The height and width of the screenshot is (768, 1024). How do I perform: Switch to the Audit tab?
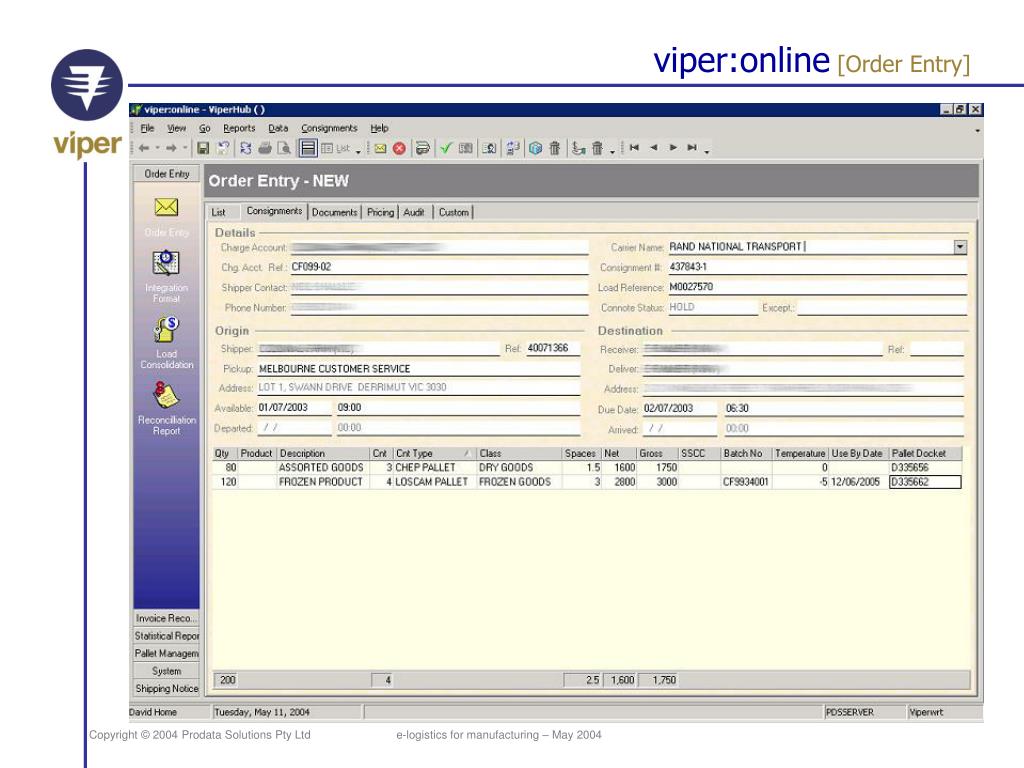pyautogui.click(x=413, y=212)
